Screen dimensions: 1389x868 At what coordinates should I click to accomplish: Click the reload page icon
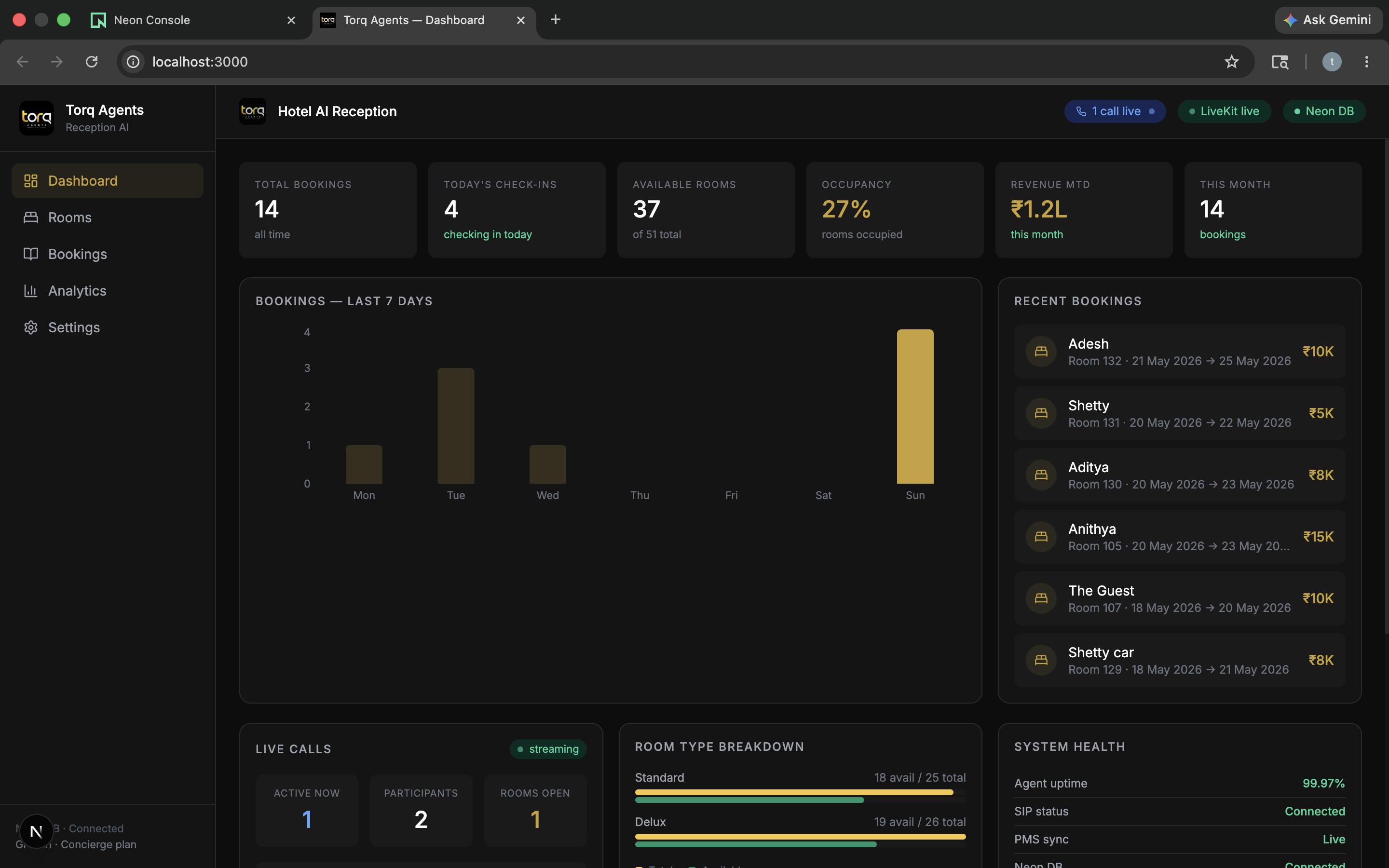(92, 62)
